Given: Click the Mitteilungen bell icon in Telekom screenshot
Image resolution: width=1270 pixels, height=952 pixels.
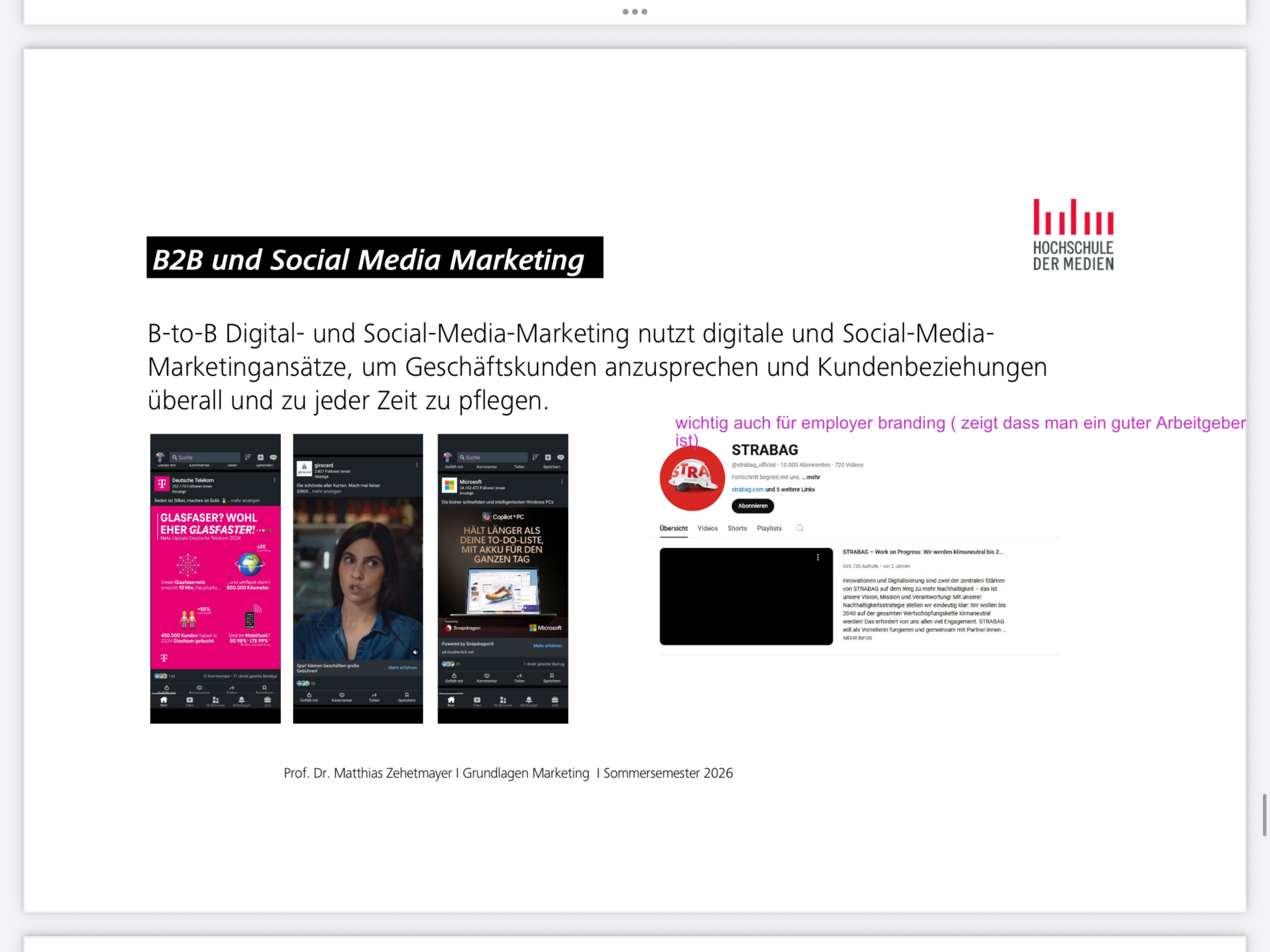Looking at the screenshot, I should point(242,700).
